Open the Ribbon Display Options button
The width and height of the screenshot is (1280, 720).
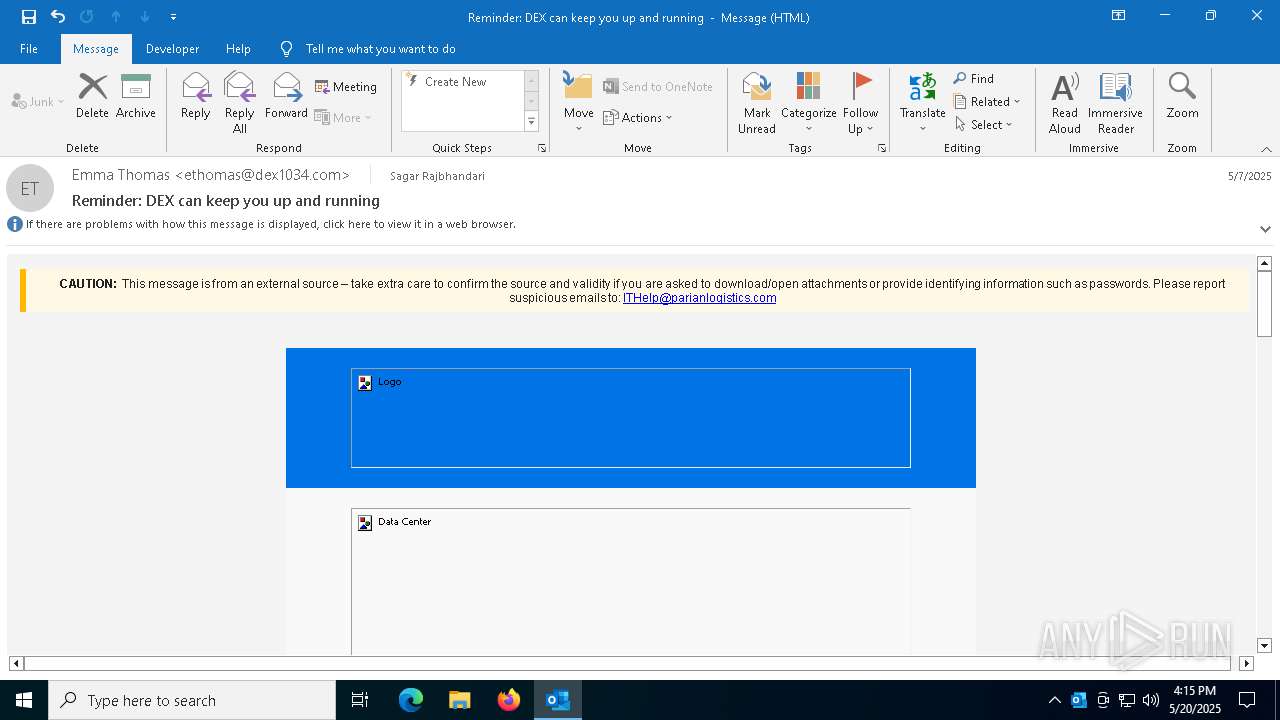[x=1119, y=16]
